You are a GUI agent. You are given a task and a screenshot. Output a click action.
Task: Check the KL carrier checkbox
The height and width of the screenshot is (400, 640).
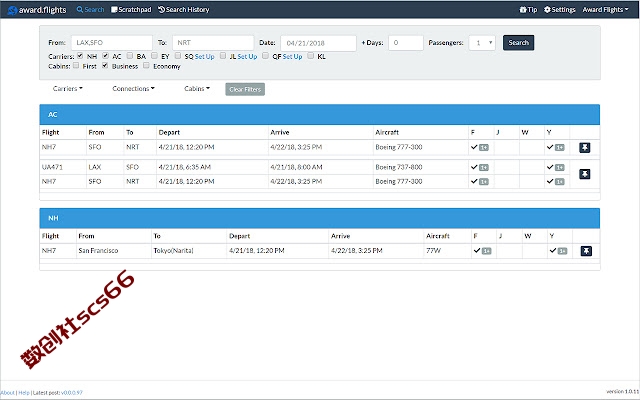point(310,56)
